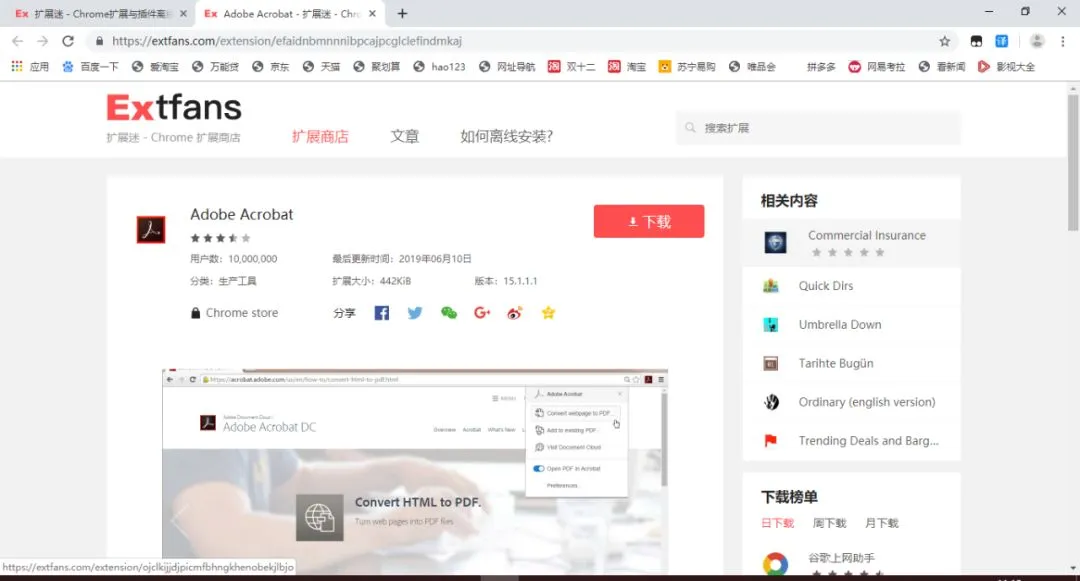The height and width of the screenshot is (581, 1080).
Task: Open the 万能贷 bookmark
Action: [x=216, y=67]
